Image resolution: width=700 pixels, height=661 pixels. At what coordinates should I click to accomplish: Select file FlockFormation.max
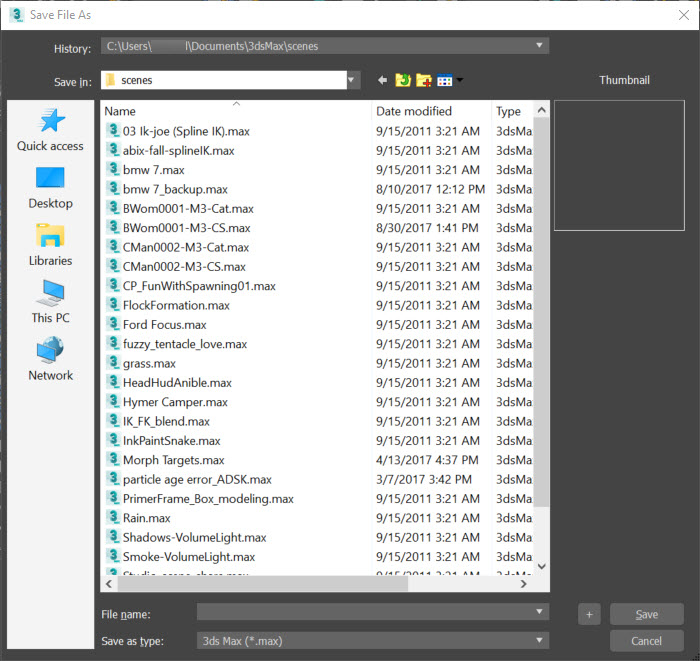click(x=176, y=305)
